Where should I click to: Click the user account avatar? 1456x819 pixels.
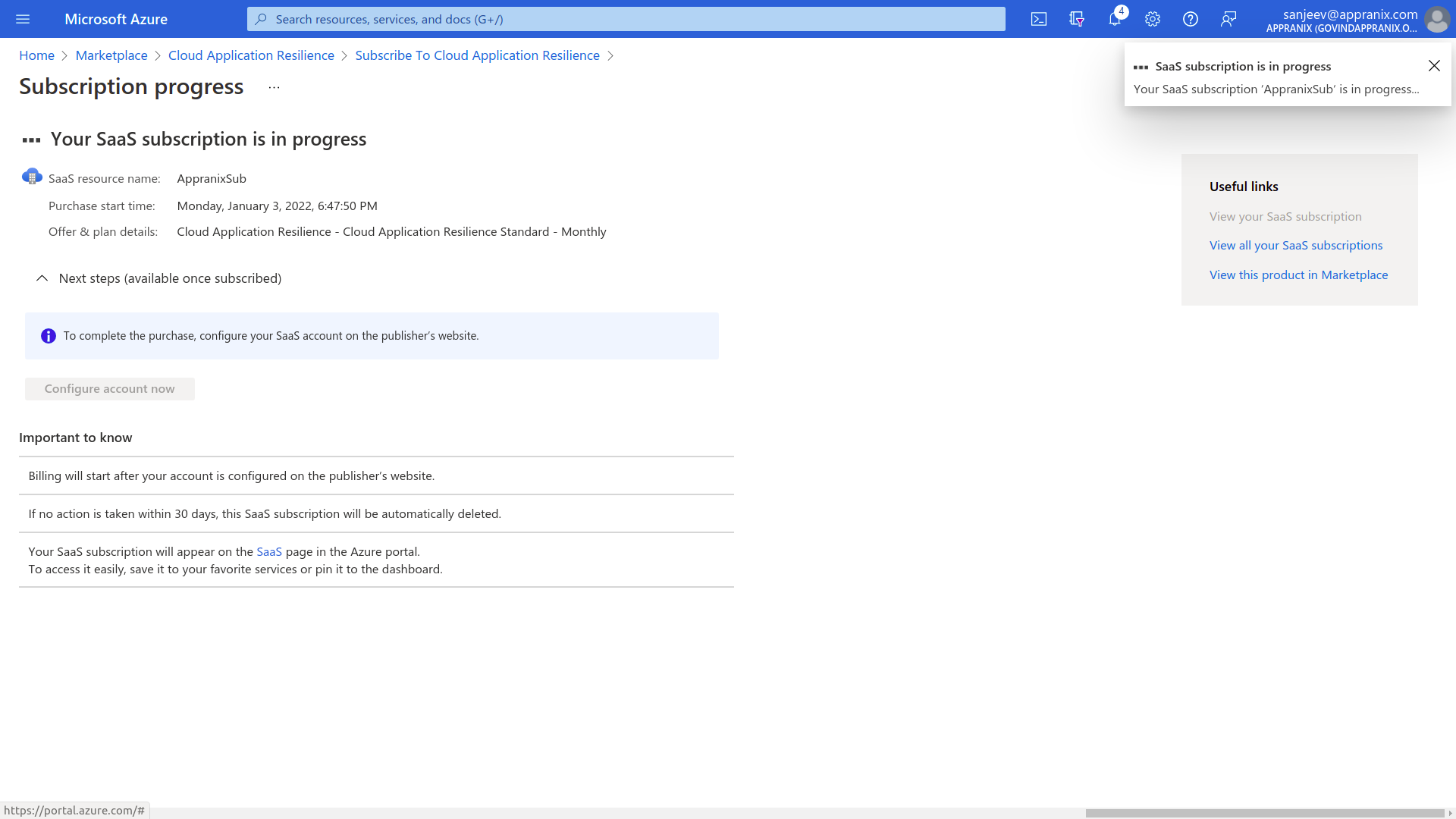coord(1436,19)
